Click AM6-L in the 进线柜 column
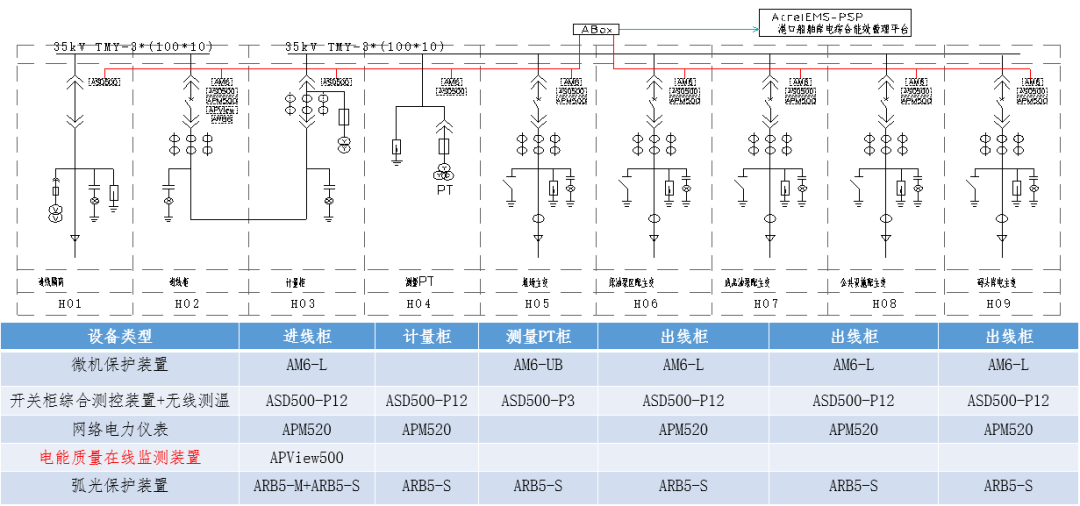 point(307,365)
